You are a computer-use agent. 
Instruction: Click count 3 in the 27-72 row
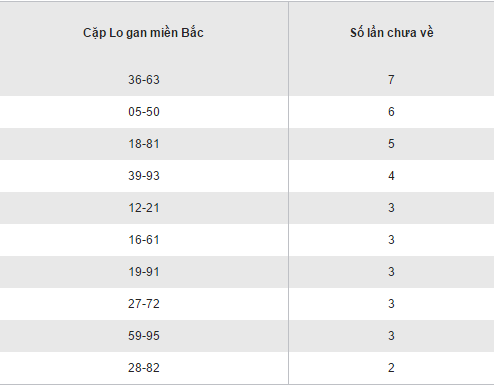click(x=391, y=304)
